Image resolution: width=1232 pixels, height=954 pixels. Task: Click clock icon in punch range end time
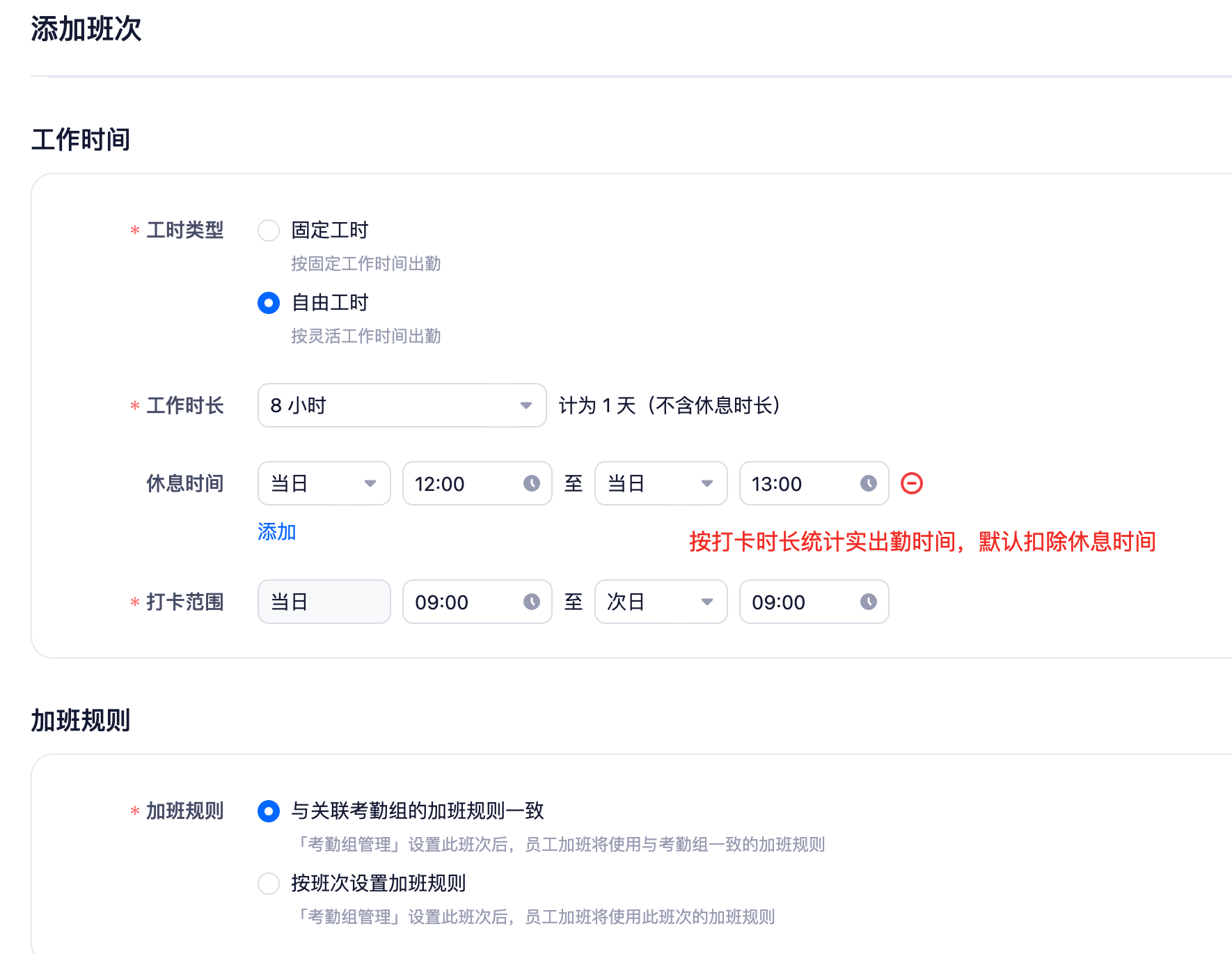coord(868,602)
